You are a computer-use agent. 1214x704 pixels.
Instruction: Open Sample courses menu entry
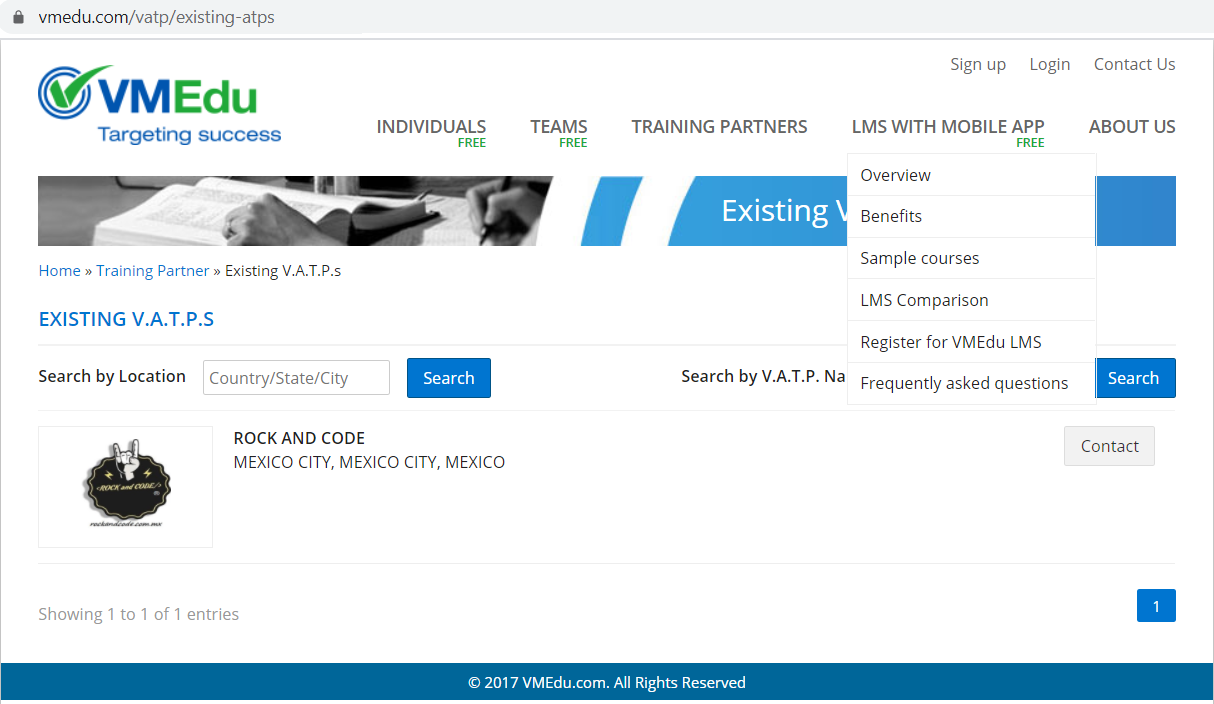point(919,258)
